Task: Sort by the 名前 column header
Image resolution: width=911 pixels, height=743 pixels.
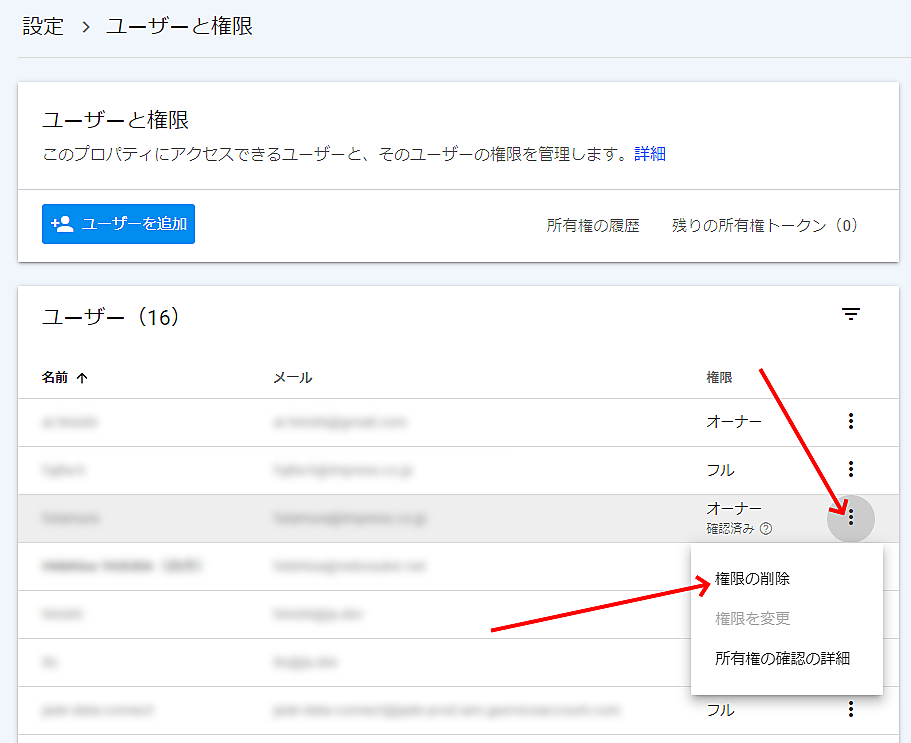Action: click(x=56, y=378)
